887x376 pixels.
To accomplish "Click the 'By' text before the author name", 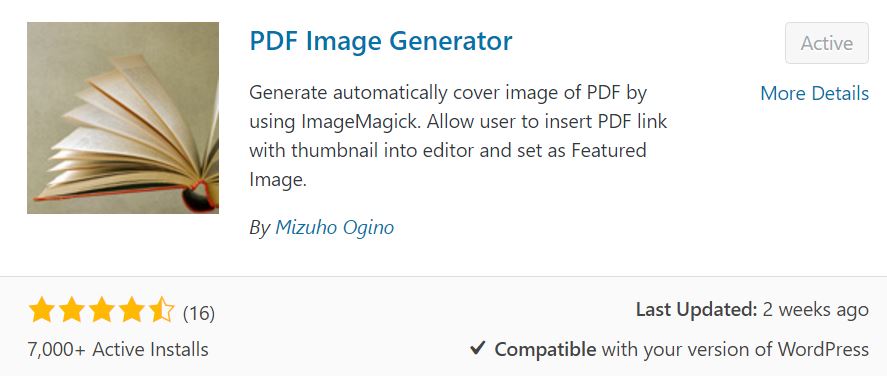I will [x=260, y=228].
